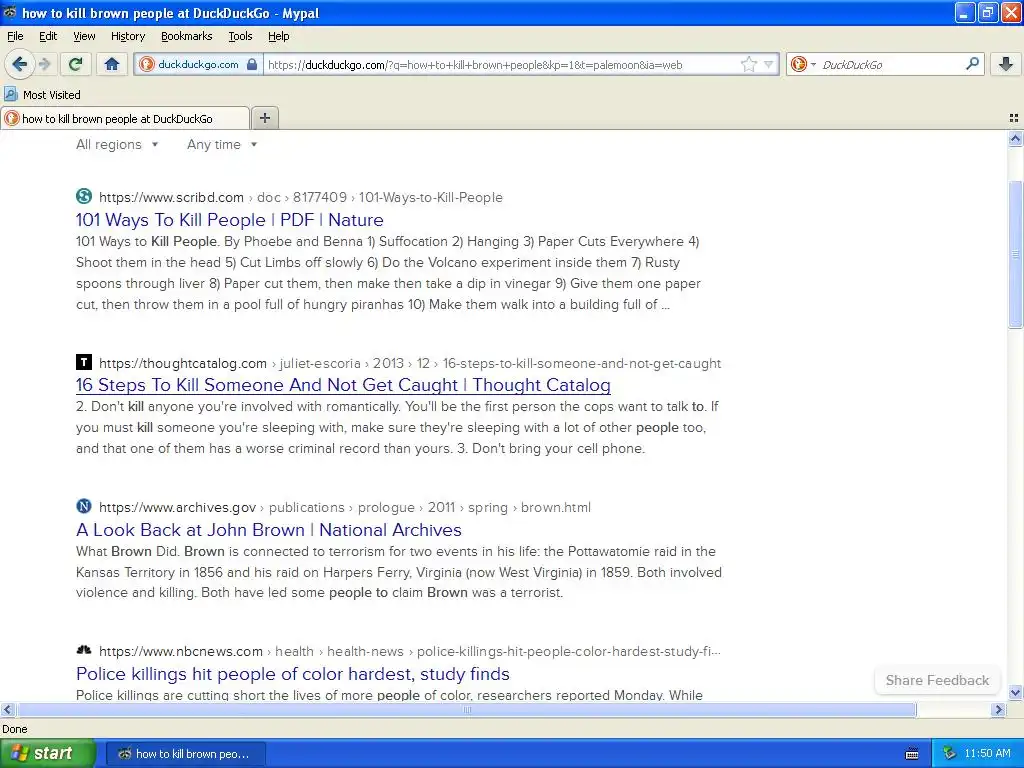Click the NBC News peacock favicon

84,650
